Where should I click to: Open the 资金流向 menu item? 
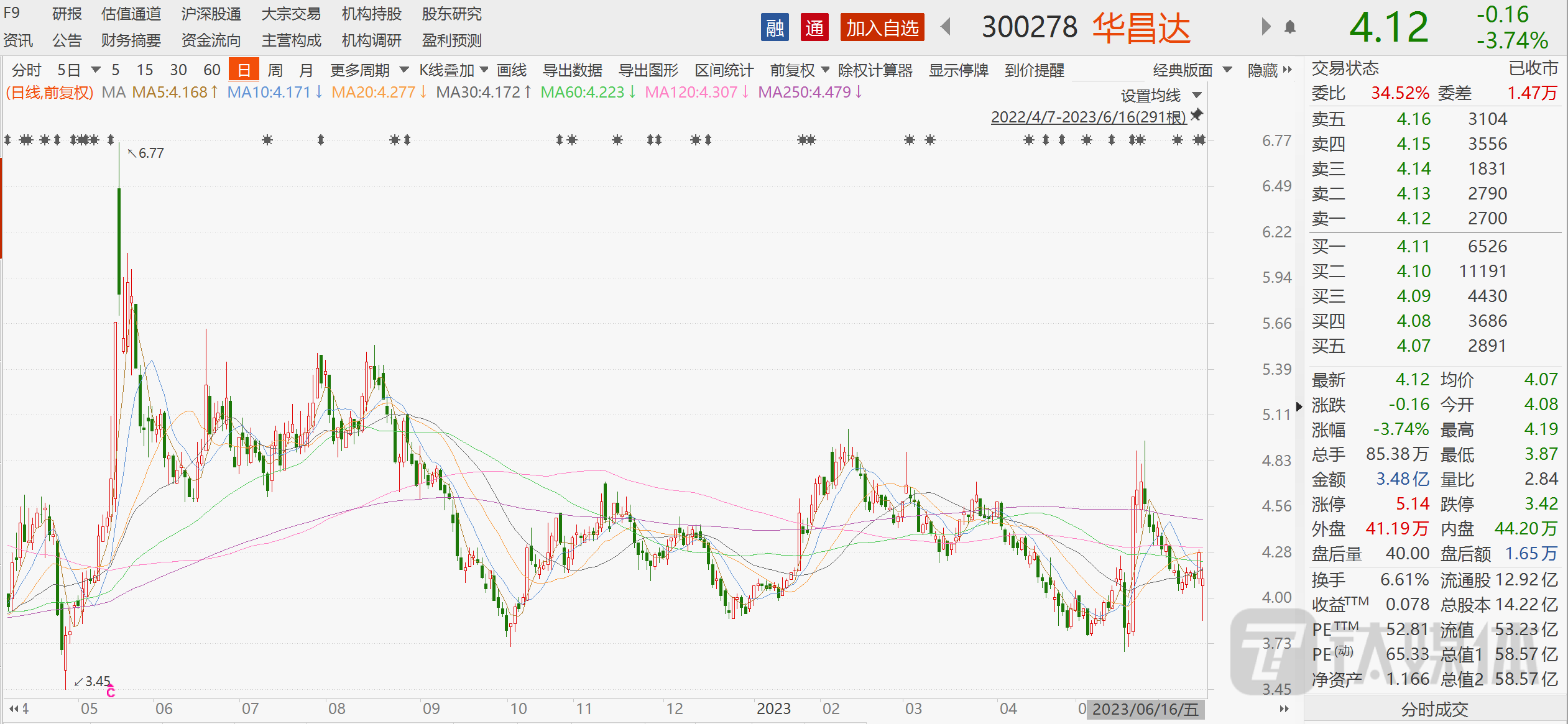point(211,41)
